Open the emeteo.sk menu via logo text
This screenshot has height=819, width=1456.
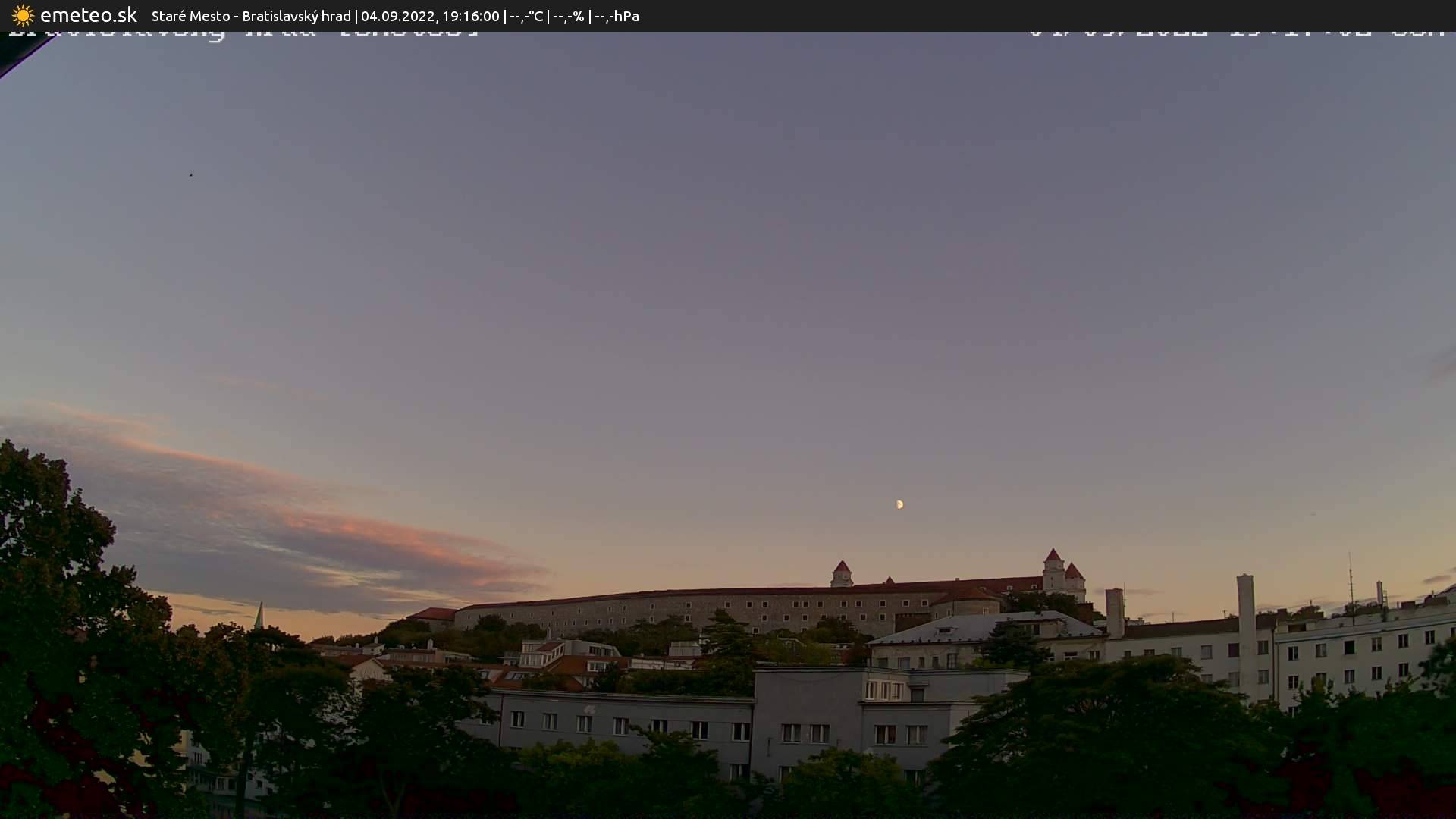pyautogui.click(x=89, y=14)
